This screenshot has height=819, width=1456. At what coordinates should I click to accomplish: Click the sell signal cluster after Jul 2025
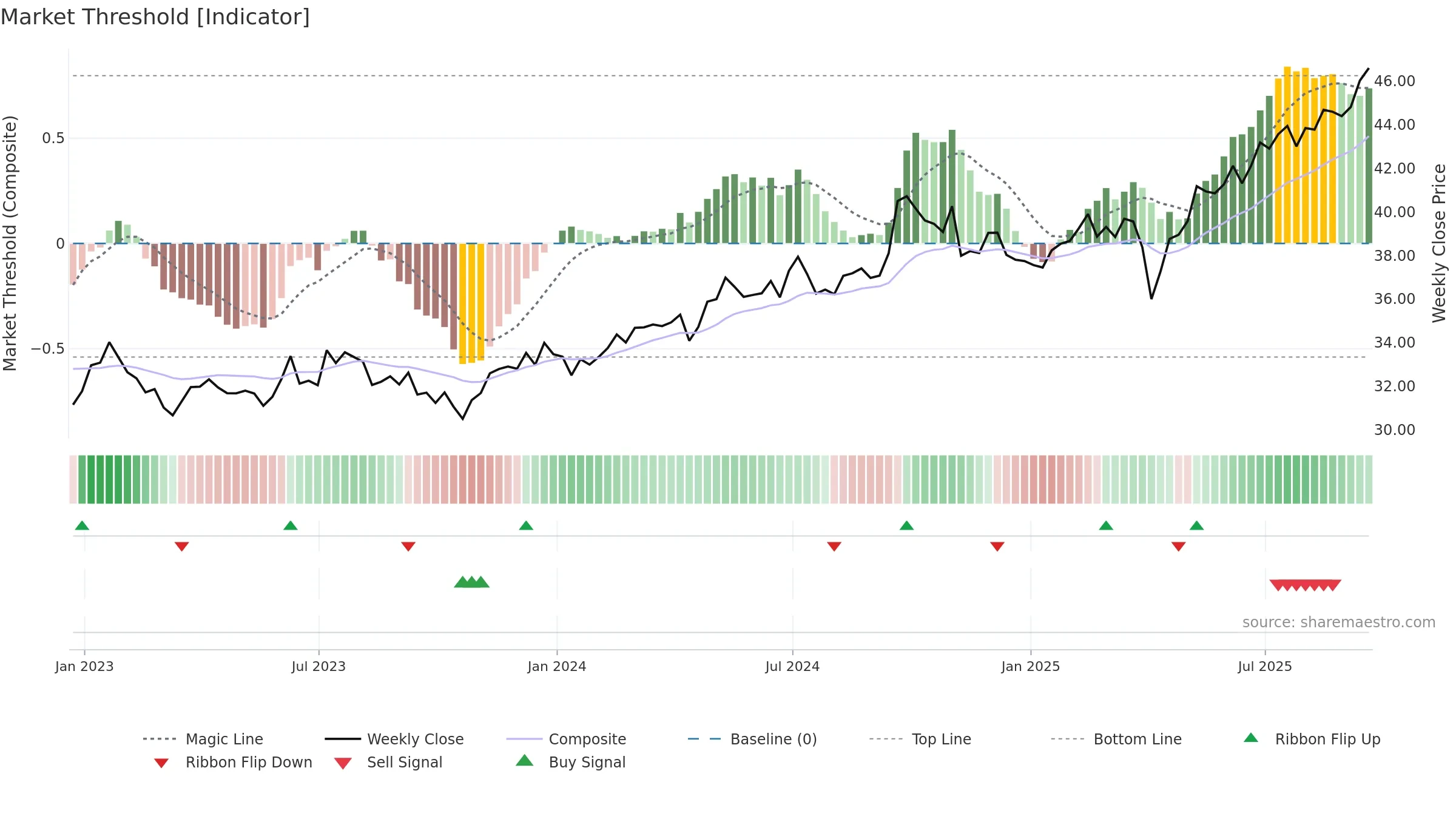point(1306,585)
